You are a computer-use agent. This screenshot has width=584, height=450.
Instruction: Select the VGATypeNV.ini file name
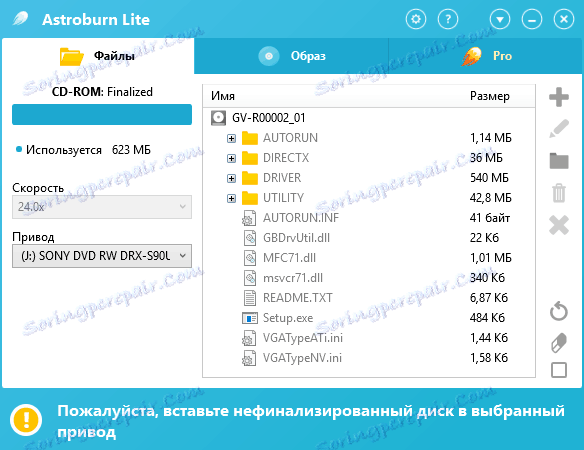pos(302,358)
